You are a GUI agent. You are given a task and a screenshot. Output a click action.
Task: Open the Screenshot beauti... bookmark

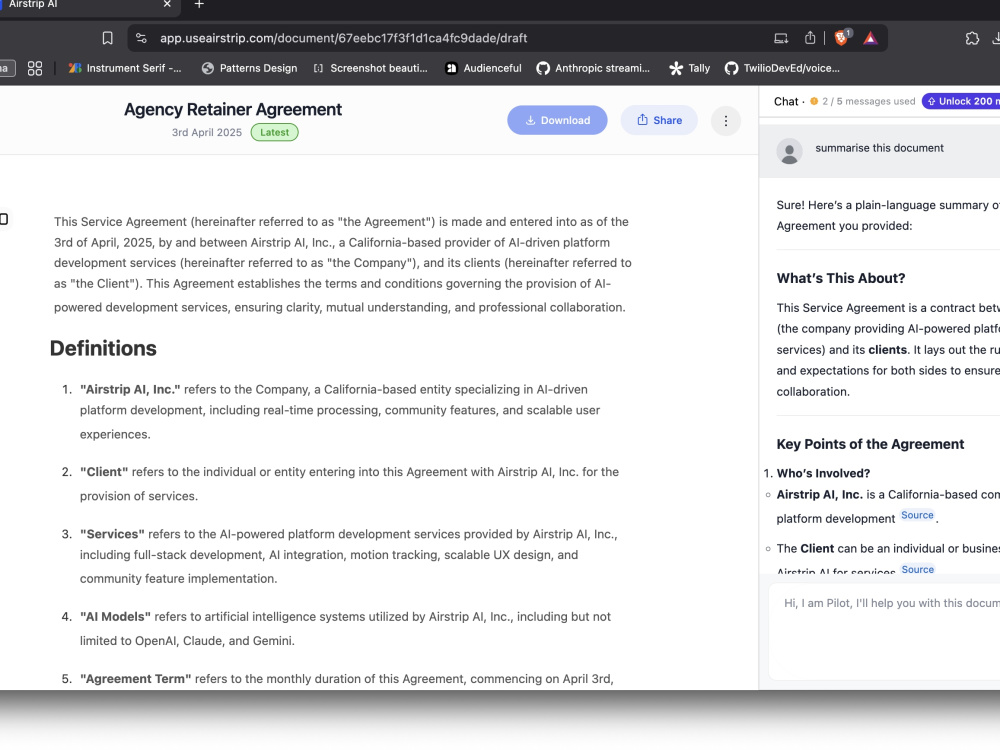tap(371, 68)
